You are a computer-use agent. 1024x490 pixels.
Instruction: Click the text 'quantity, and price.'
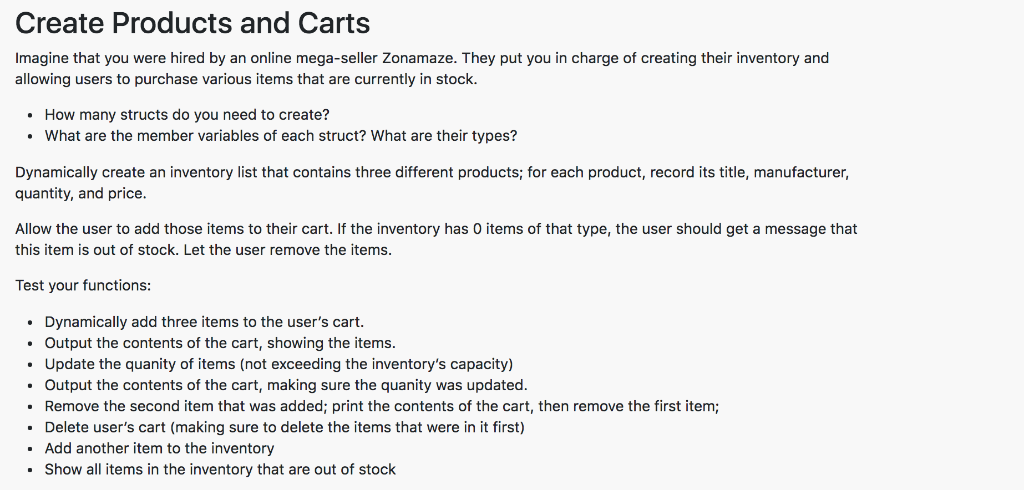[81, 194]
